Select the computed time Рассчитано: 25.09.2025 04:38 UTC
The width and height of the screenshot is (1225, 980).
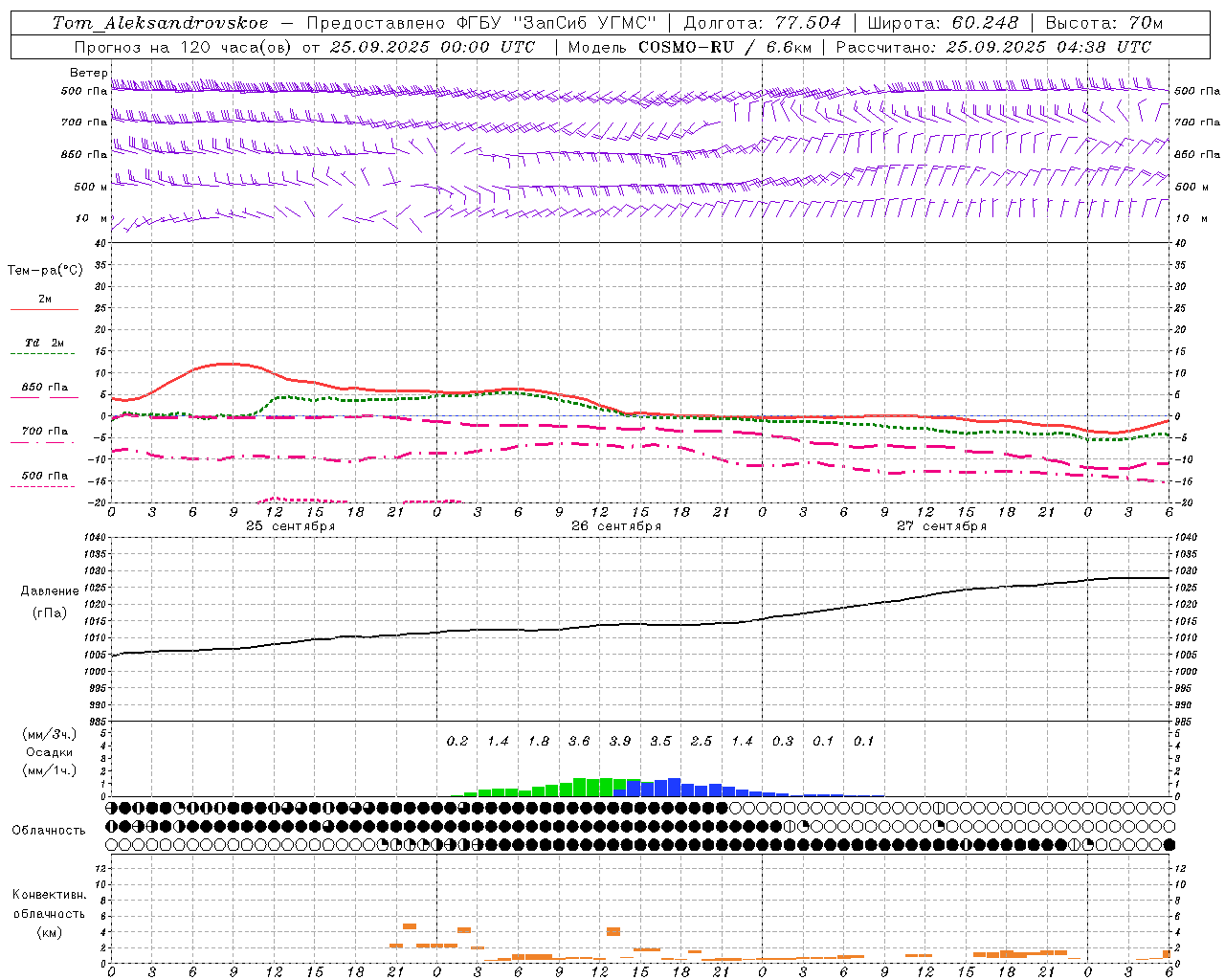click(x=993, y=47)
